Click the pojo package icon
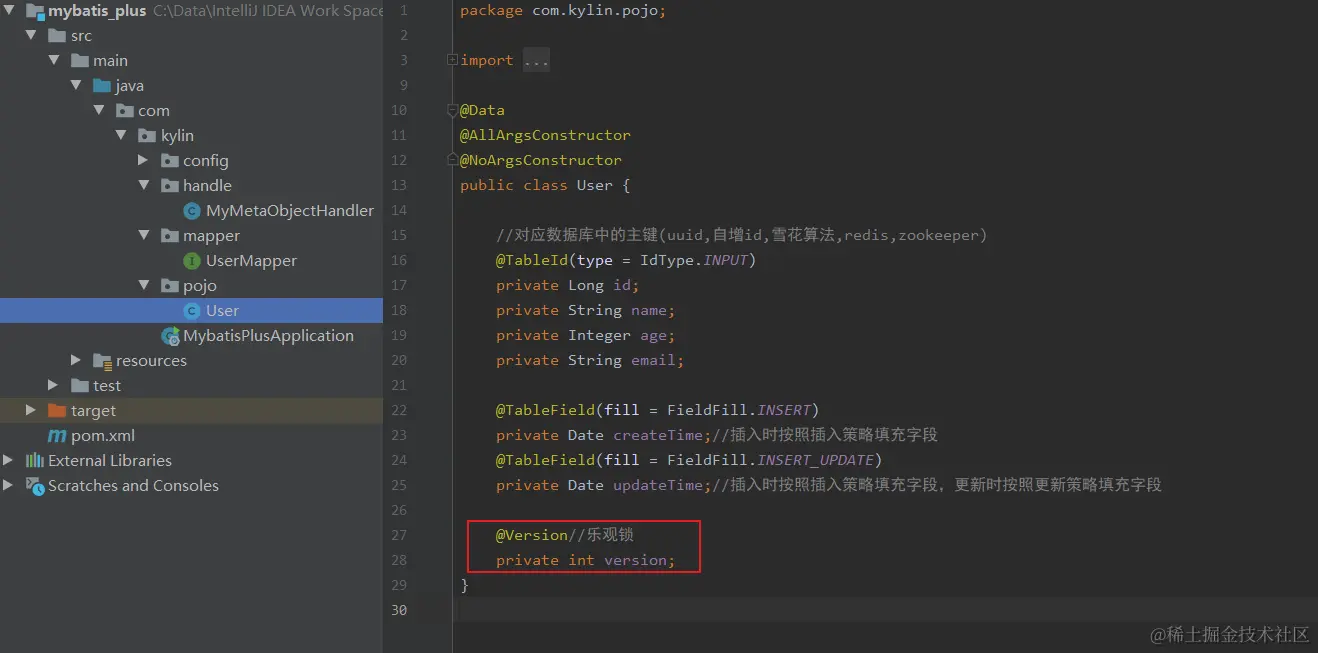1318x653 pixels. coord(170,286)
